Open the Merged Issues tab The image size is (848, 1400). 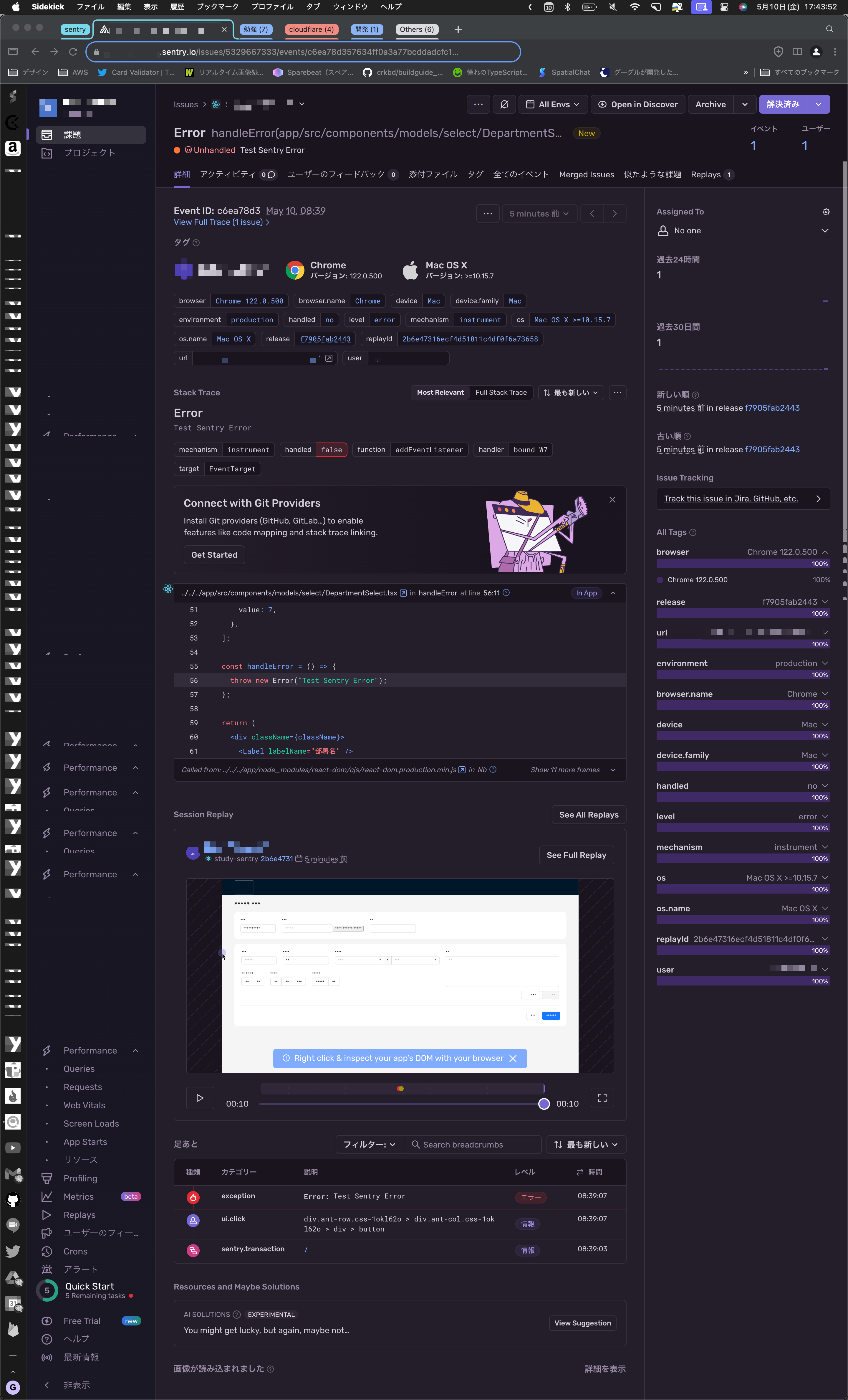point(587,174)
